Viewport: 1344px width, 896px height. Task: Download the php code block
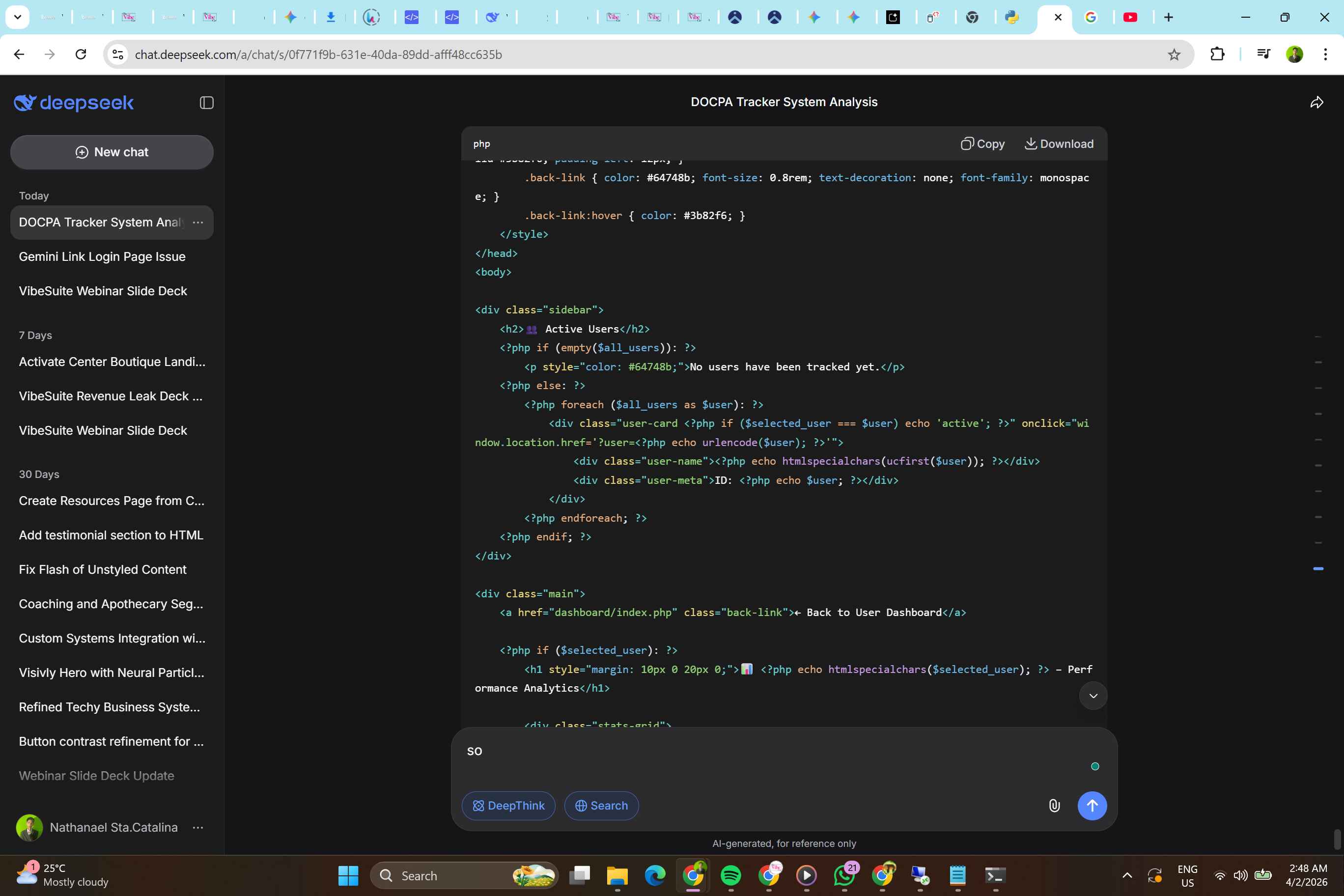point(1059,144)
